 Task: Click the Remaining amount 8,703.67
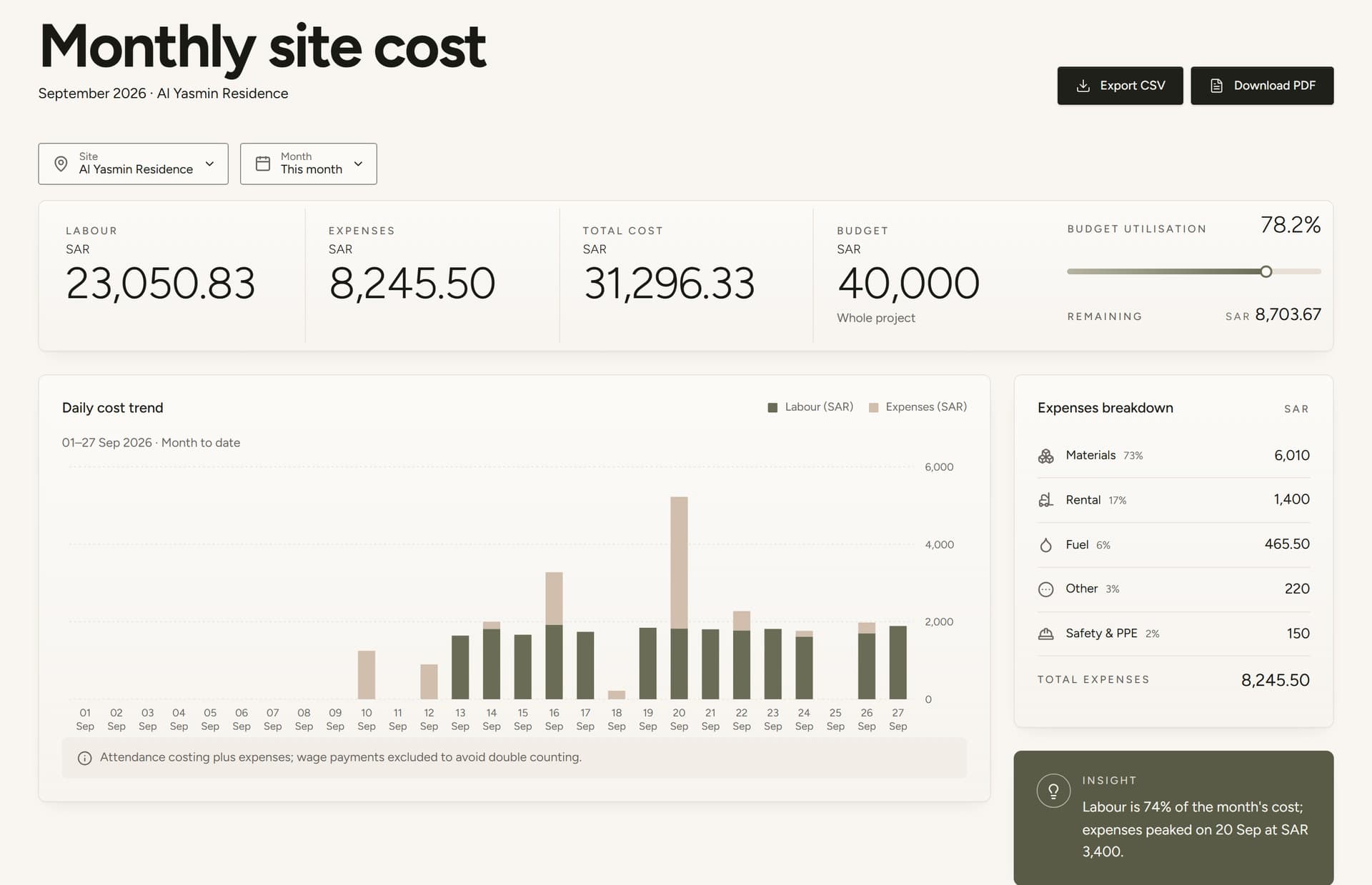click(x=1288, y=314)
